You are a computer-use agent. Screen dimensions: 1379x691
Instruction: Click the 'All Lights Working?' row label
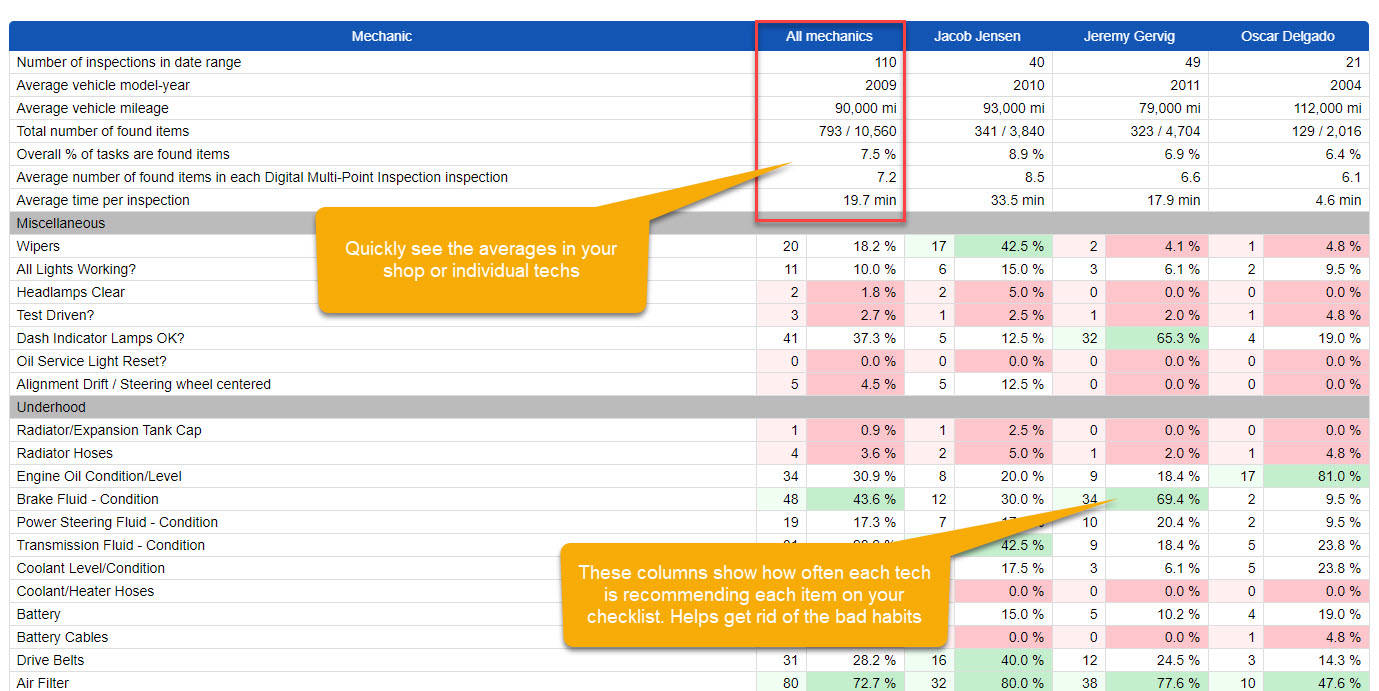pos(76,269)
